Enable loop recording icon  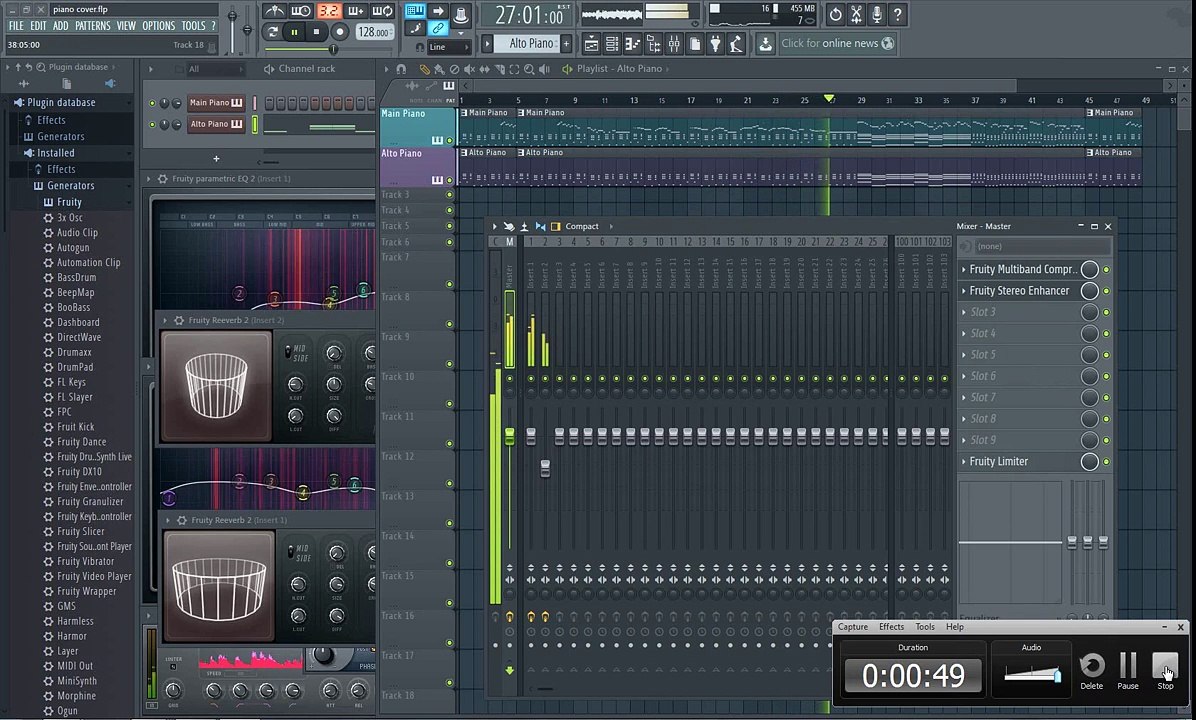[381, 11]
